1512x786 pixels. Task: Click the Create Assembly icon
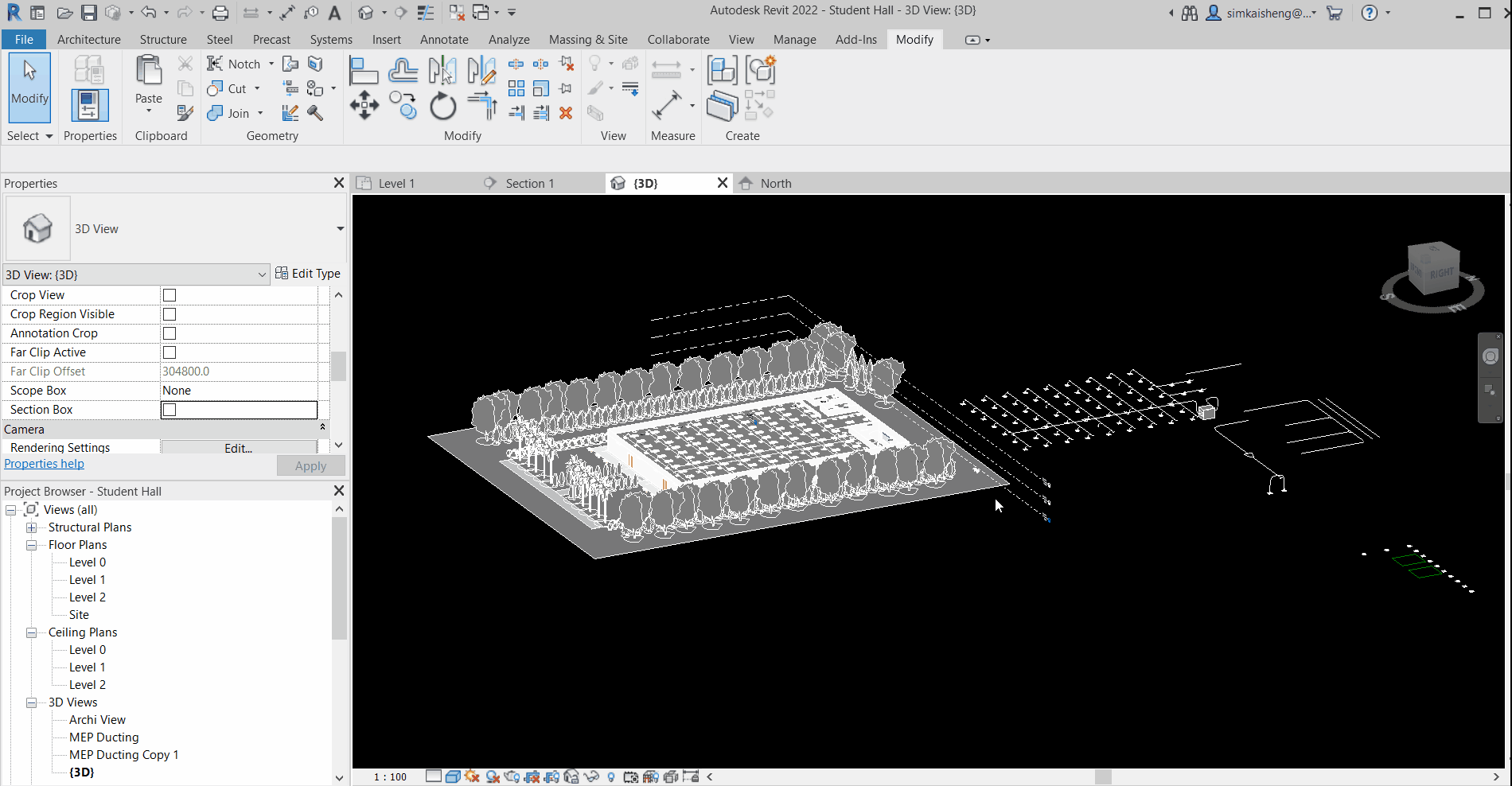pyautogui.click(x=722, y=70)
